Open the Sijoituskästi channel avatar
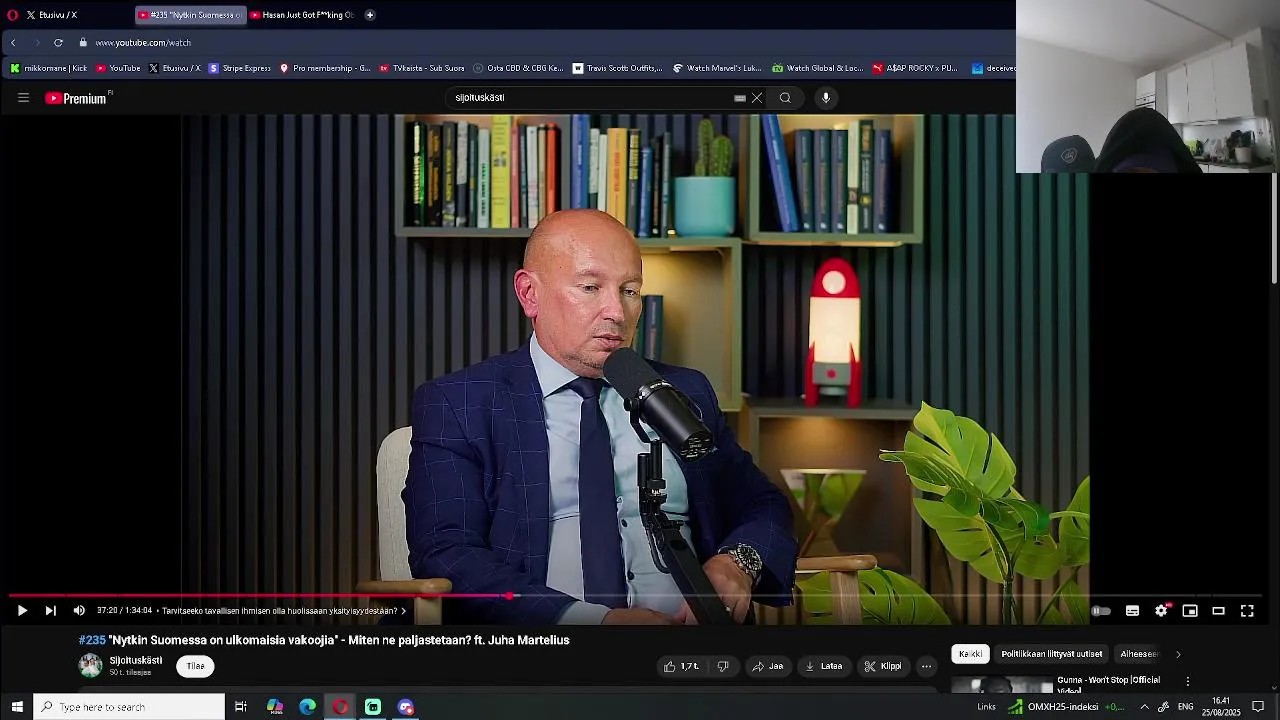This screenshot has width=1280, height=720. (91, 666)
